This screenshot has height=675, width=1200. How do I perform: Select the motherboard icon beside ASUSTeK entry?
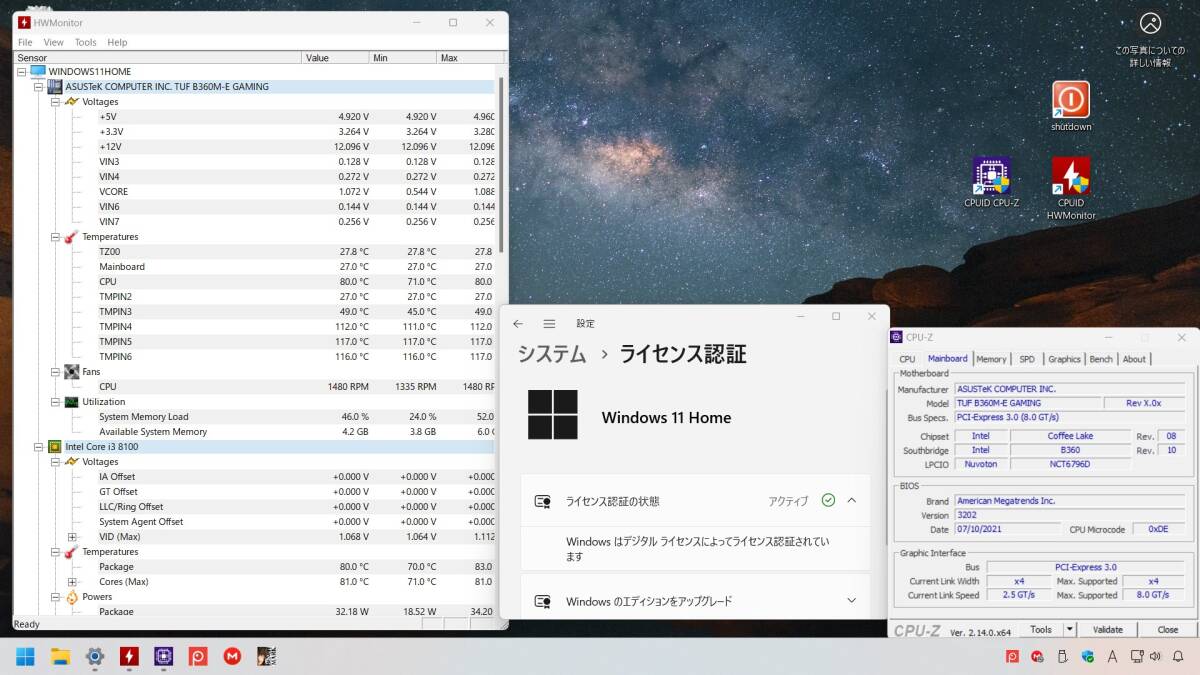[x=55, y=86]
